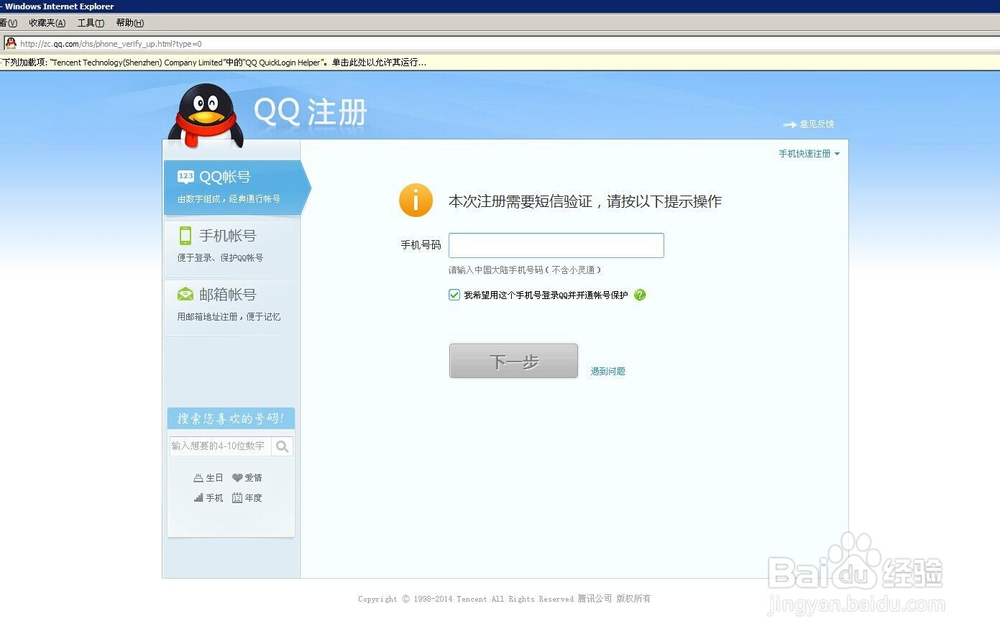Expand the 手机快速注册 dropdown

(x=809, y=154)
